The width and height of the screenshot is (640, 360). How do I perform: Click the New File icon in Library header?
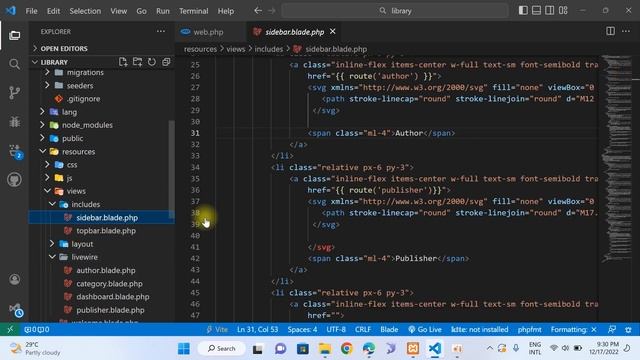coord(123,62)
